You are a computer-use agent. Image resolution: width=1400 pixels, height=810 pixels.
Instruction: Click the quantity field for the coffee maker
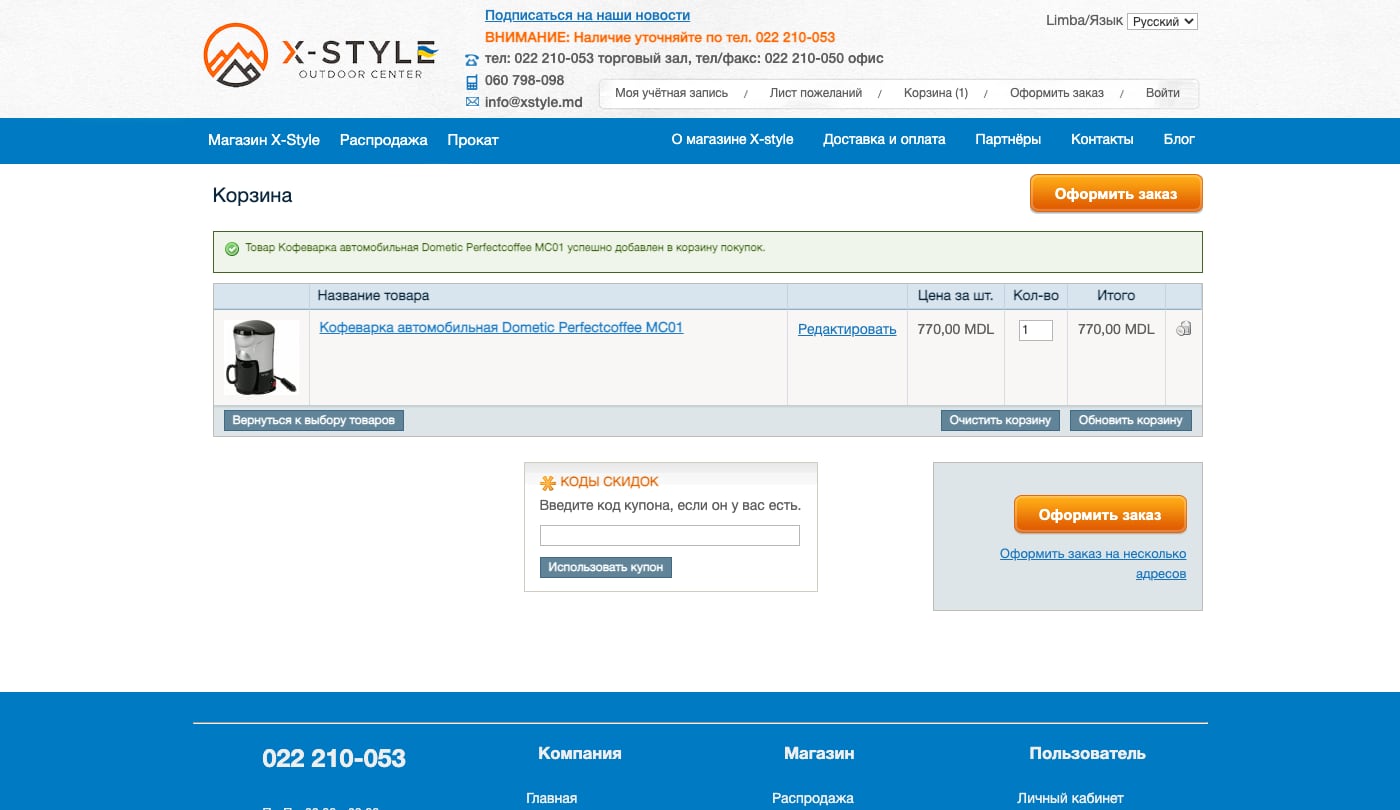(1035, 330)
